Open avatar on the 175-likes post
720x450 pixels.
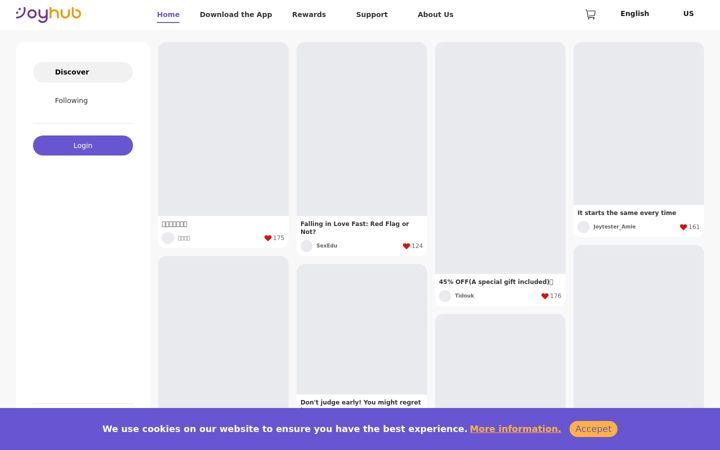(x=168, y=238)
